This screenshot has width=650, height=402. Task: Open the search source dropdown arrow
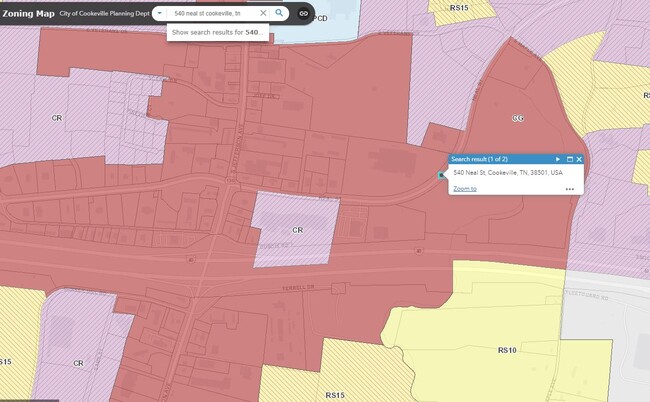point(159,13)
